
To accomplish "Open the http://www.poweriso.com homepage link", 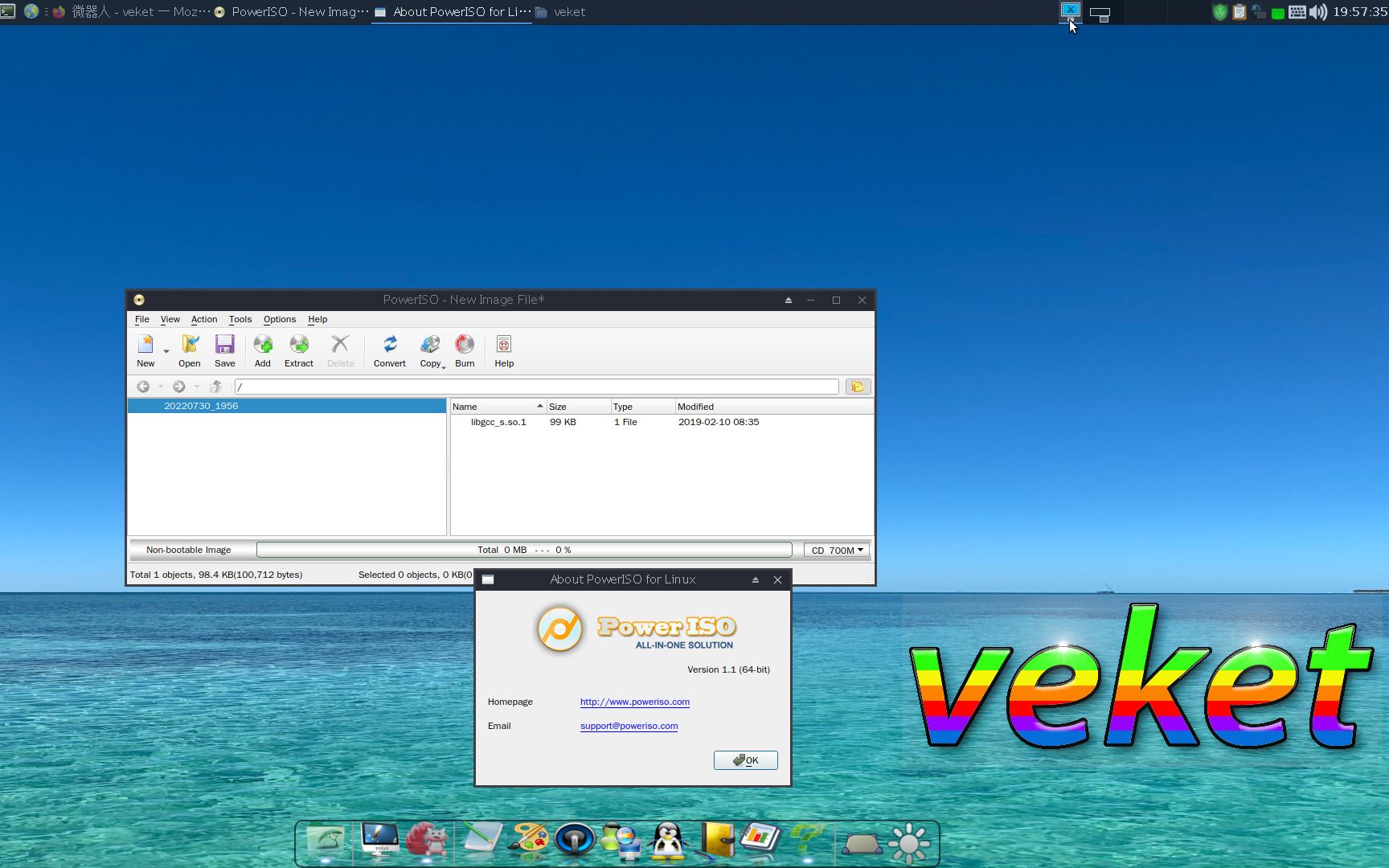I will [635, 702].
